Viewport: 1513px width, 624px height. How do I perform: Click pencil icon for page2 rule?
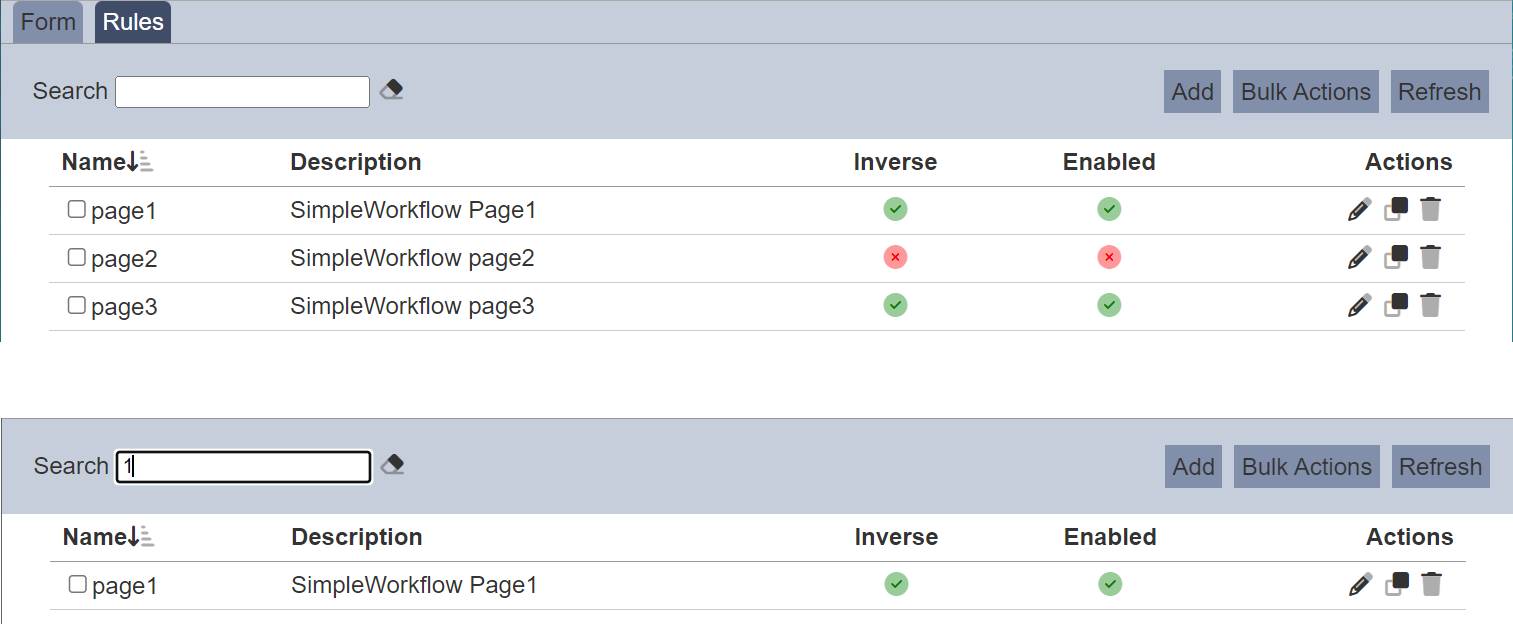(x=1359, y=257)
